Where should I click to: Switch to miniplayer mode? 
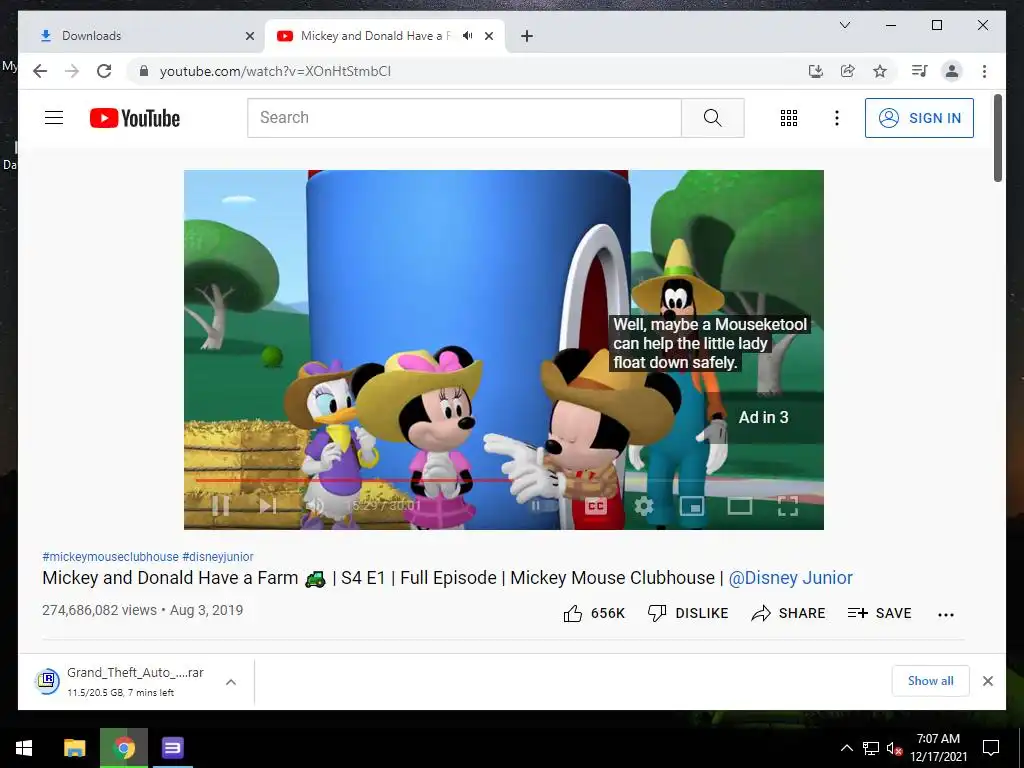point(692,505)
